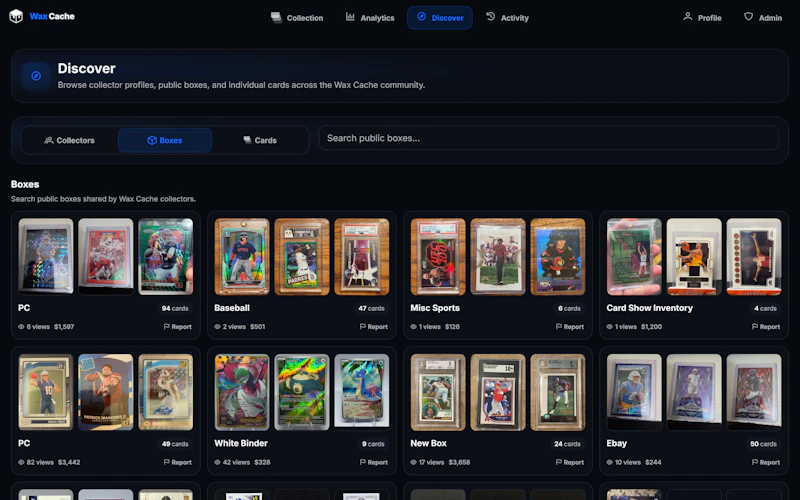The image size is (800, 500).
Task: Click the compass icon beside Discover heading
Action: tap(36, 76)
